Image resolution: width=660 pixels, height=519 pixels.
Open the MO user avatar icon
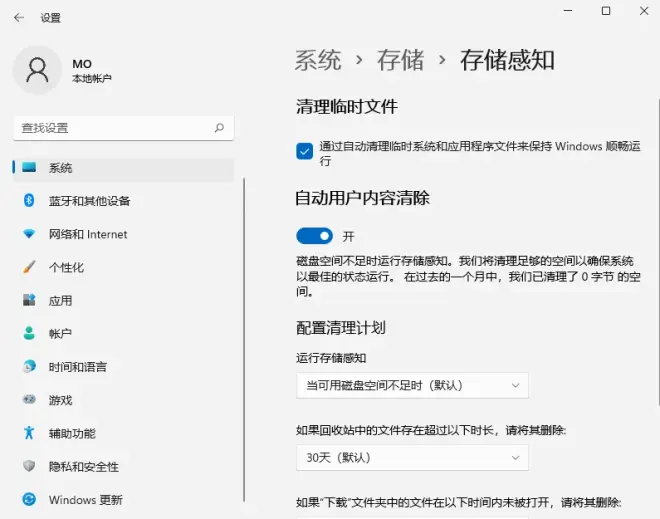(x=37, y=70)
